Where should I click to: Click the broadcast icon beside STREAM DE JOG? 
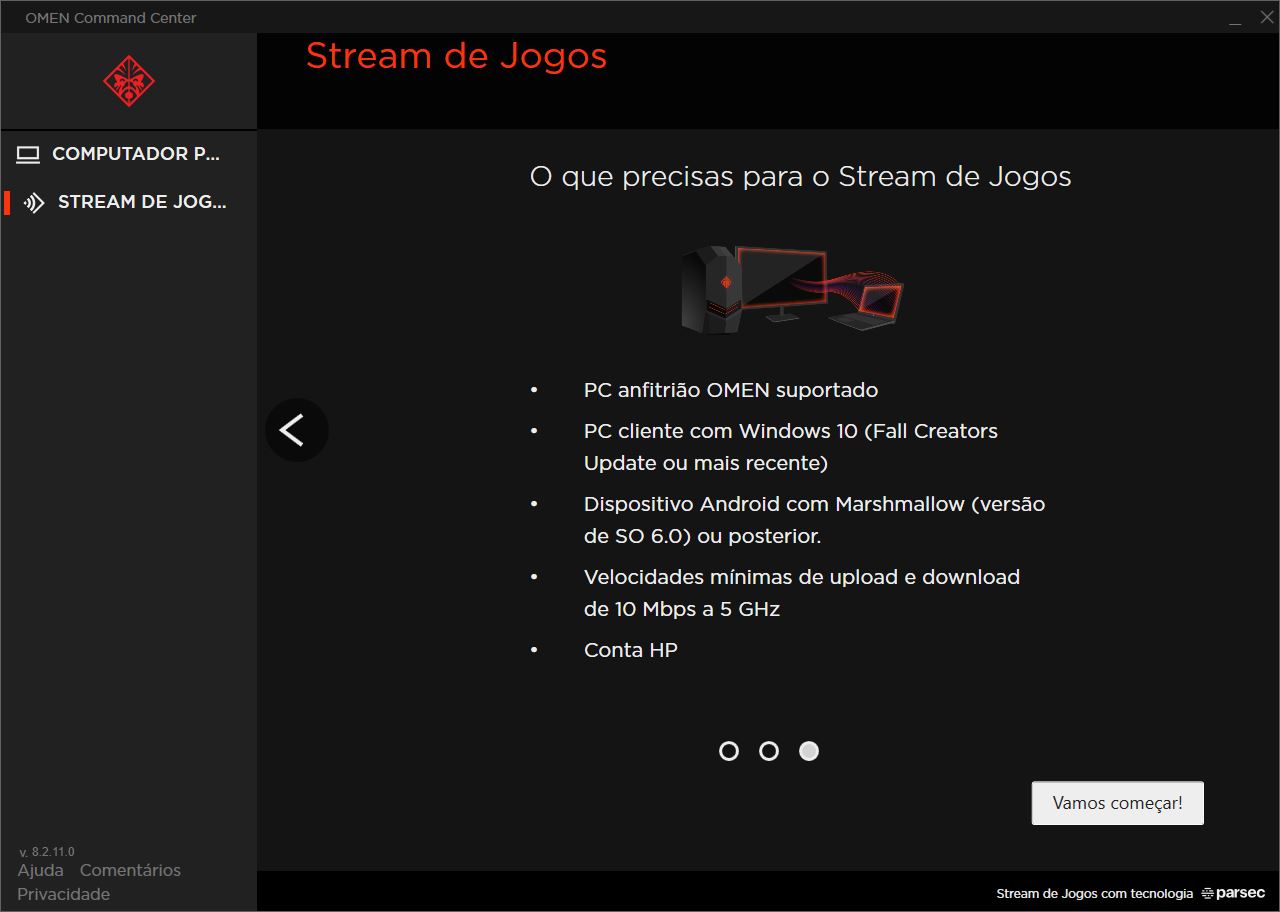[34, 203]
